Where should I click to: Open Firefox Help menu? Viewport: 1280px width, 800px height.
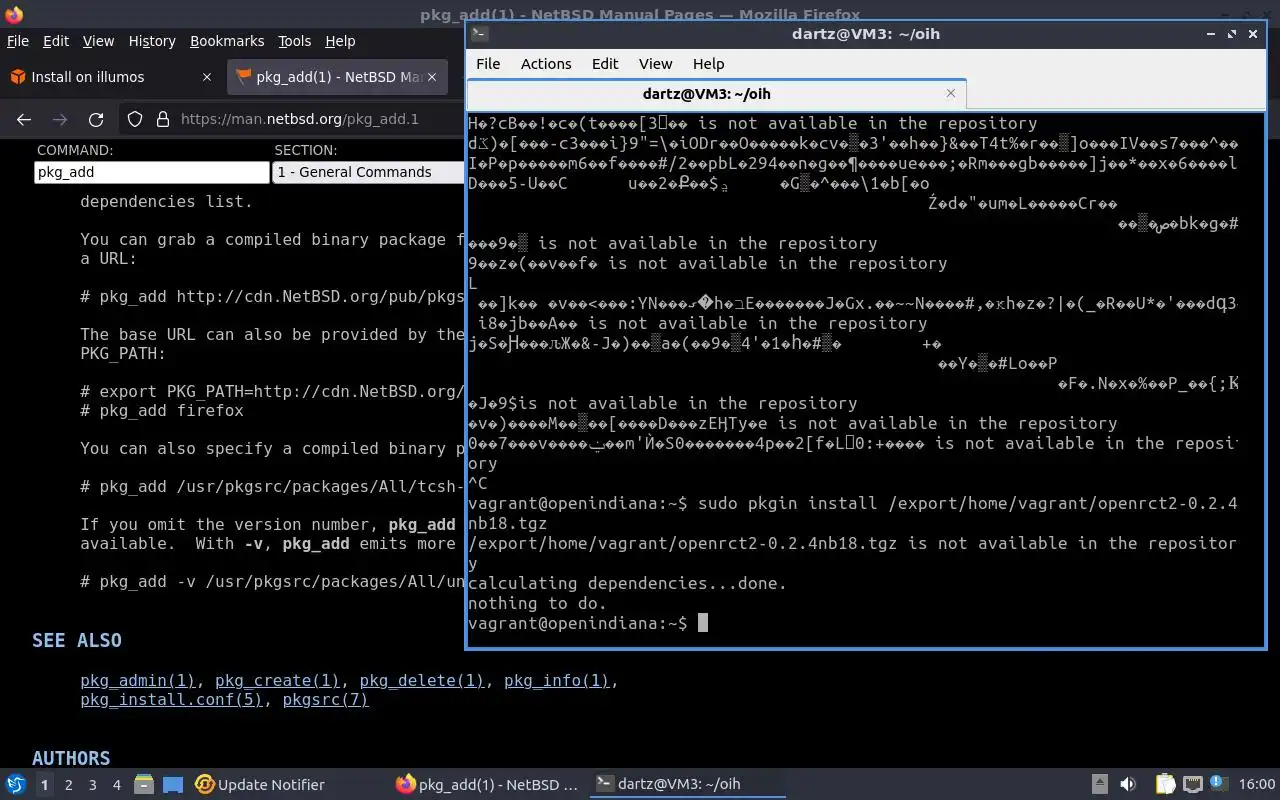tap(340, 41)
